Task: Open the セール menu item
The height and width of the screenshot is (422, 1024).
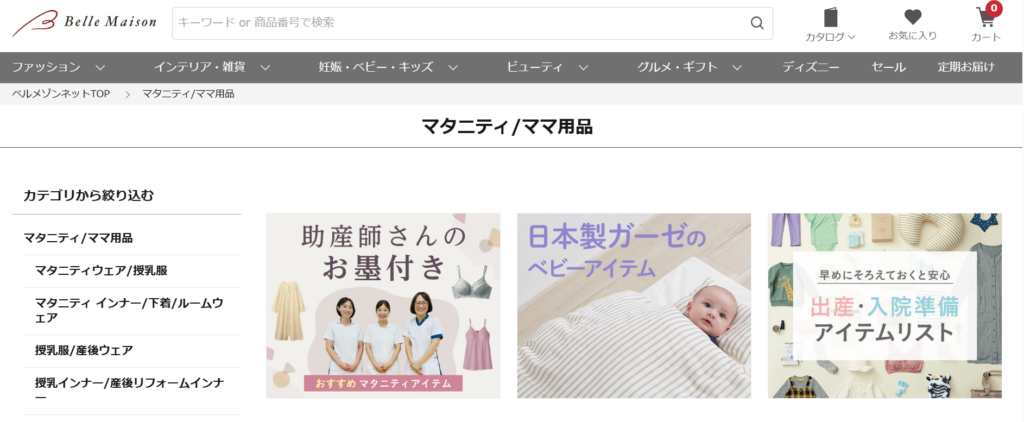Action: click(x=888, y=67)
